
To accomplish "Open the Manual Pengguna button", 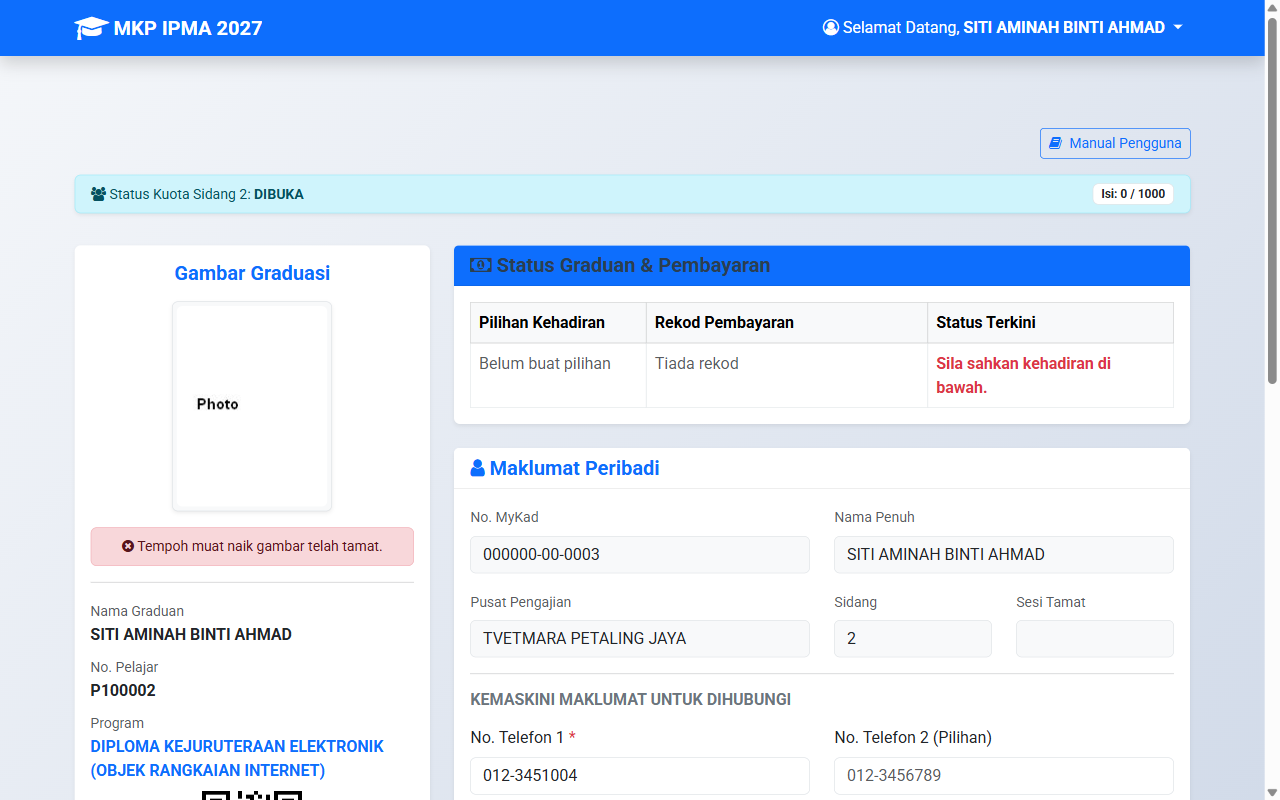I will (1115, 143).
